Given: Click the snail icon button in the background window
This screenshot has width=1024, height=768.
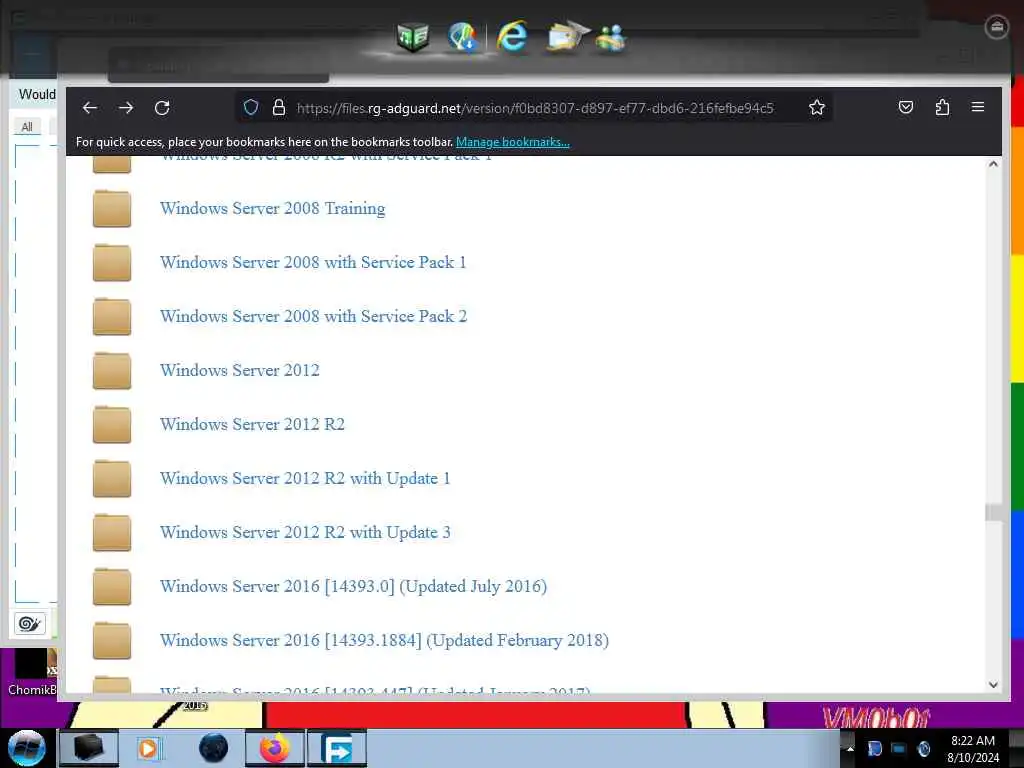Looking at the screenshot, I should [x=29, y=624].
